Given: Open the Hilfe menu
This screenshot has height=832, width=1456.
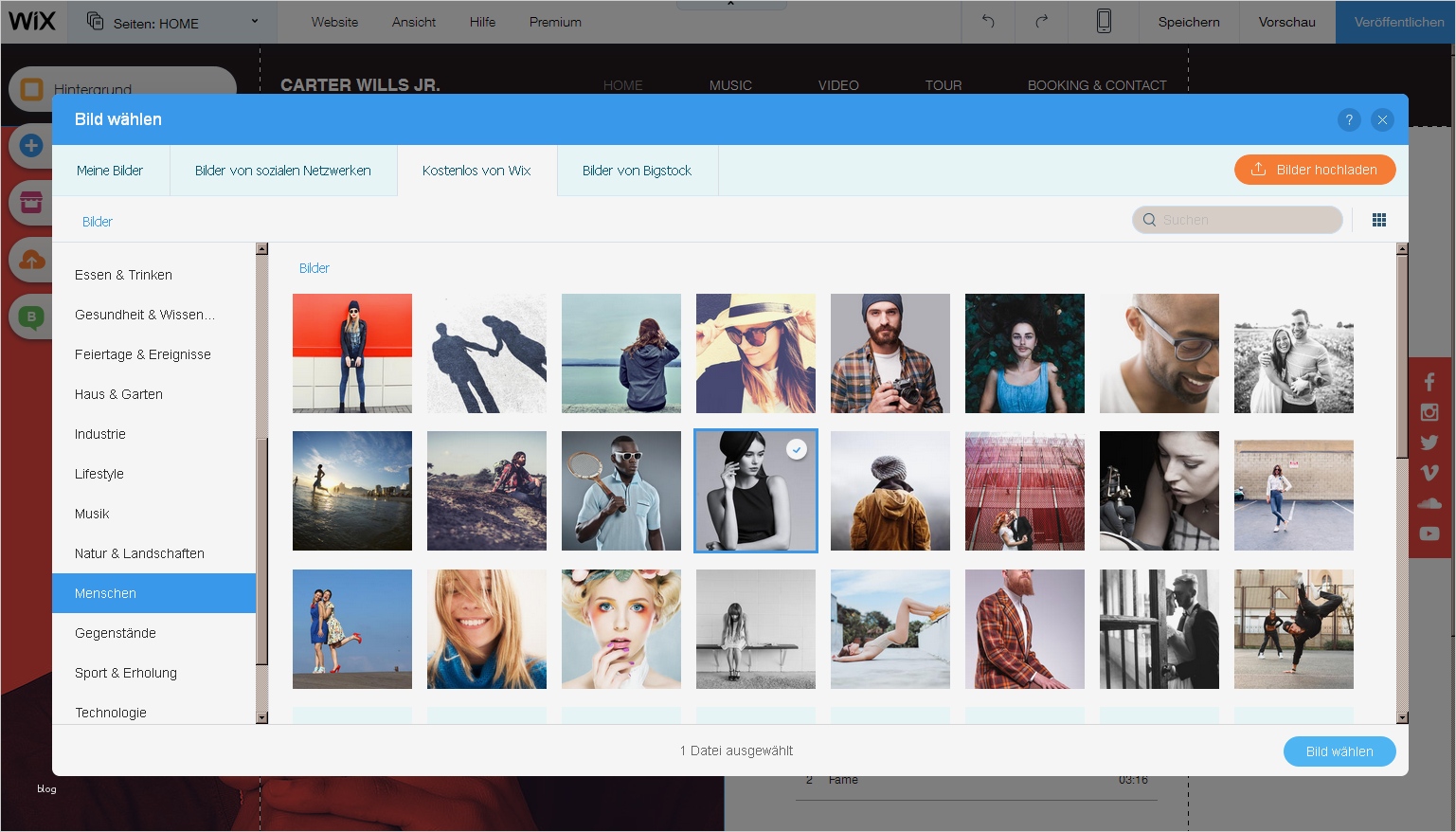Looking at the screenshot, I should (x=482, y=22).
